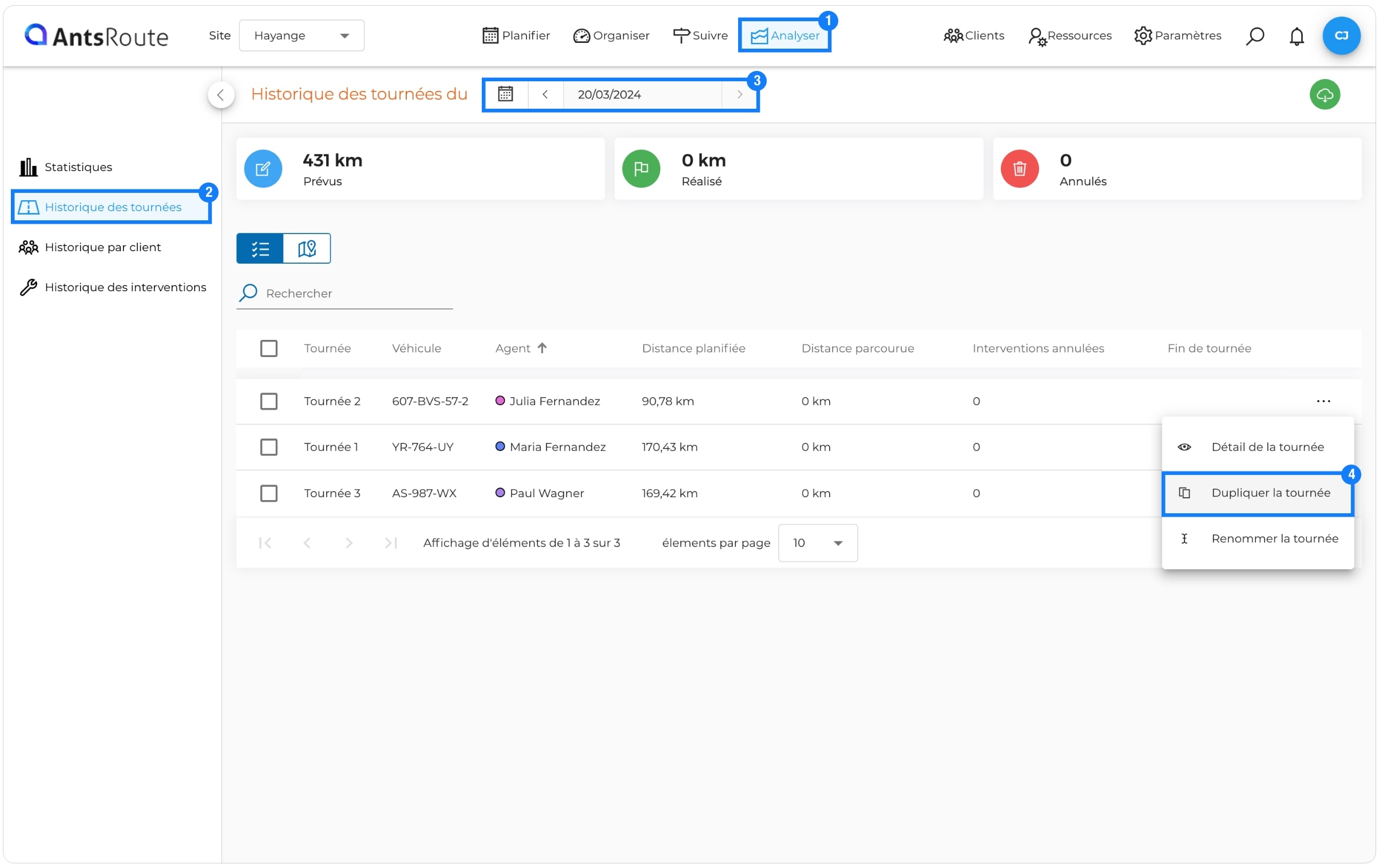Open the Paramètres settings
This screenshot has height=868, width=1379.
[1178, 35]
